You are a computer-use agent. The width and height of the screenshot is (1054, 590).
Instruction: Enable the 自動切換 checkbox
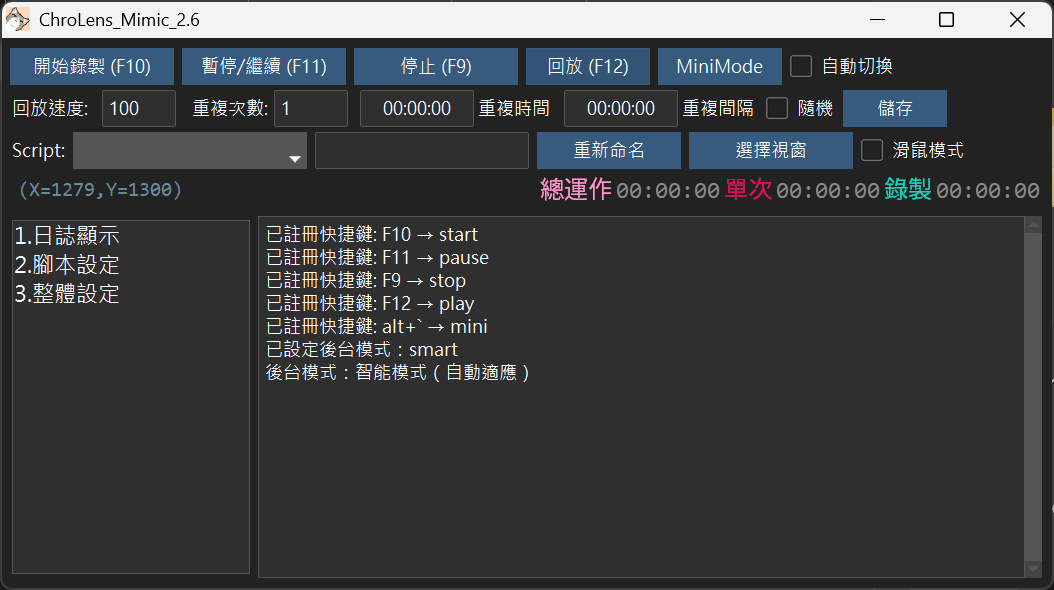coord(801,67)
